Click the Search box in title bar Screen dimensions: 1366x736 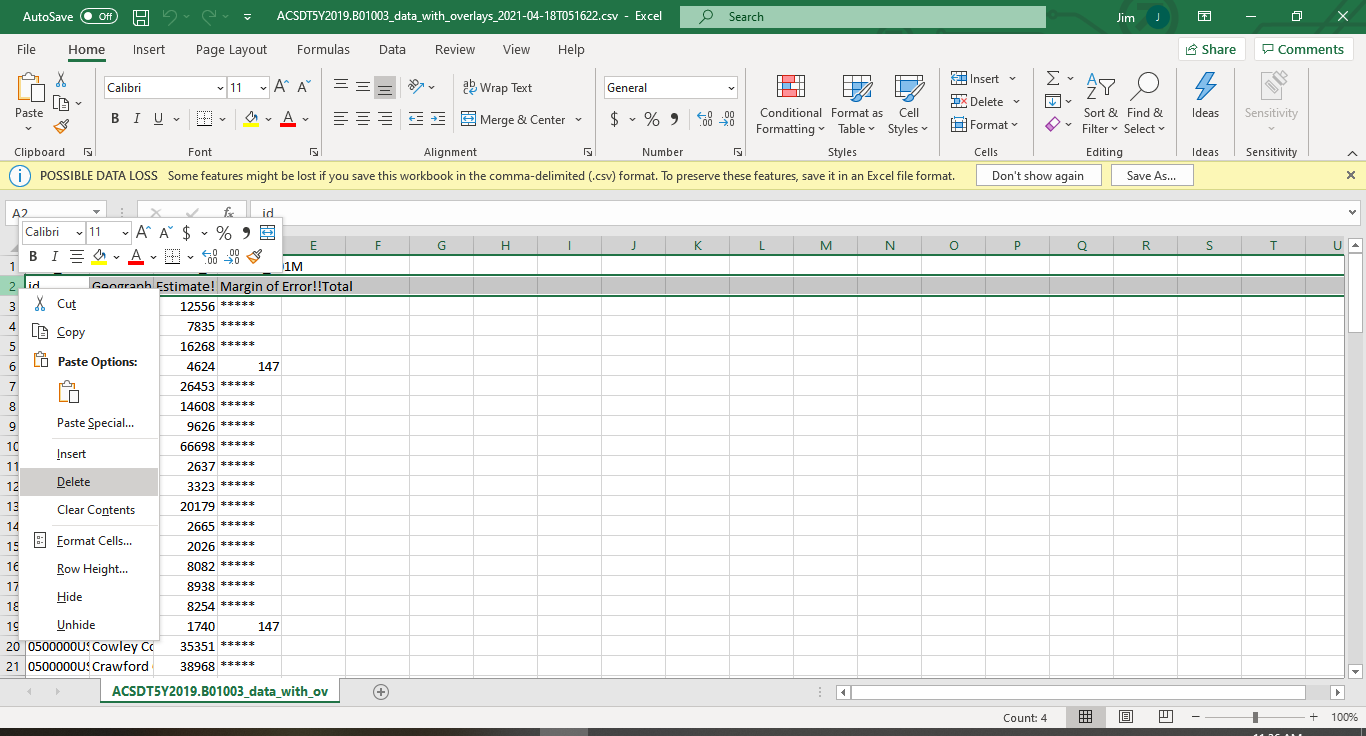(862, 17)
